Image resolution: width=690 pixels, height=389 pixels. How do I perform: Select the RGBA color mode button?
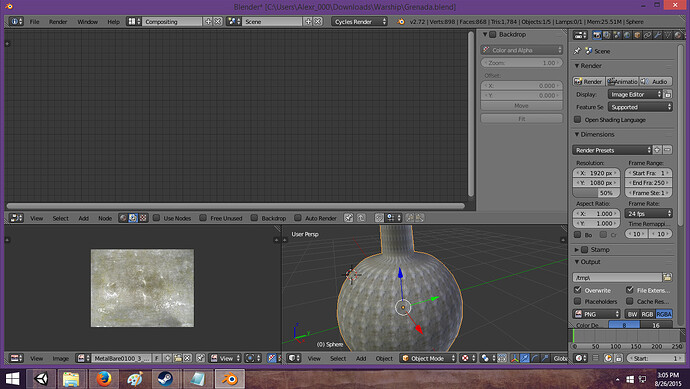click(664, 314)
